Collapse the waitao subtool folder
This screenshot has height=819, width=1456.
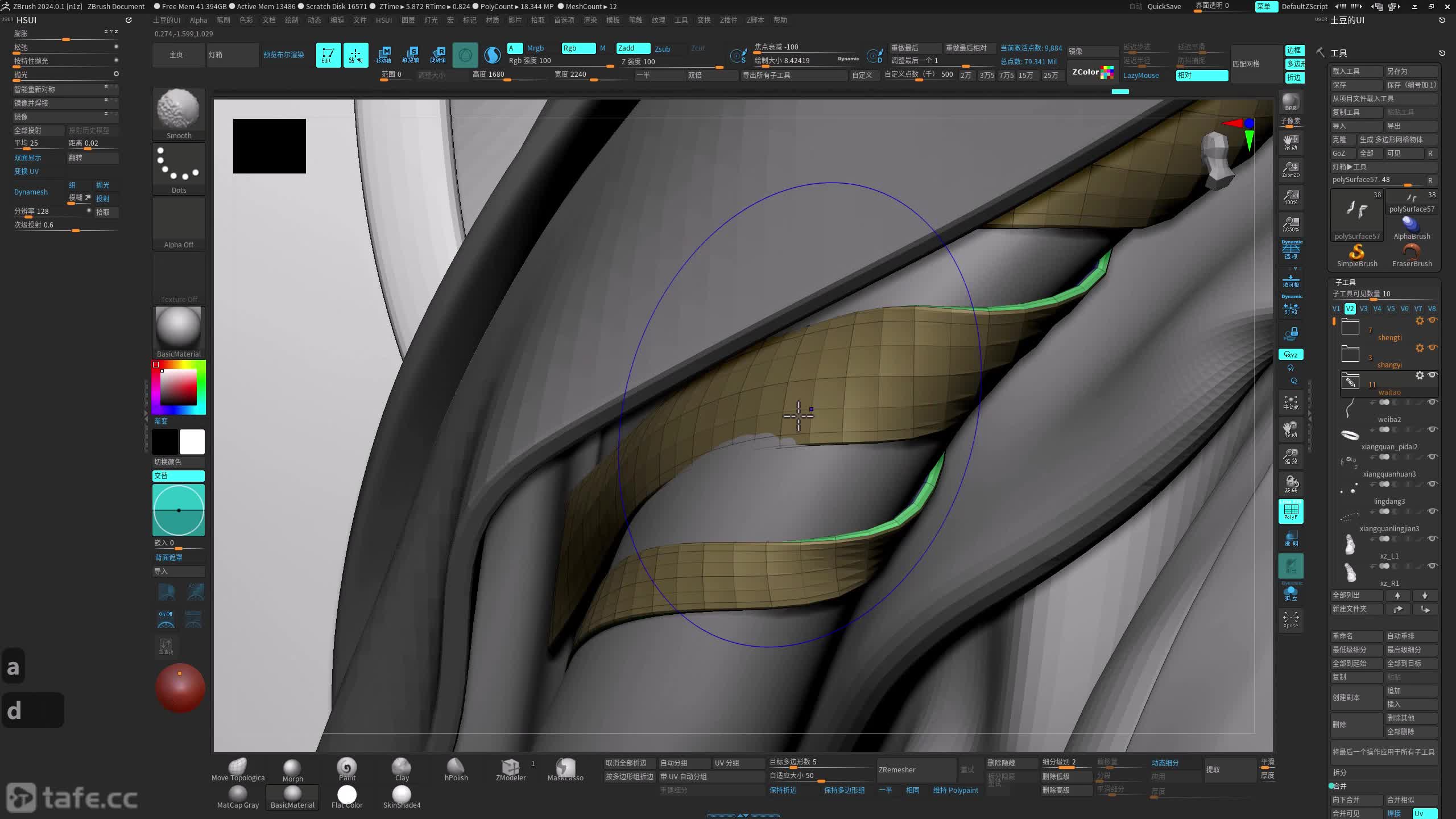pyautogui.click(x=1350, y=381)
